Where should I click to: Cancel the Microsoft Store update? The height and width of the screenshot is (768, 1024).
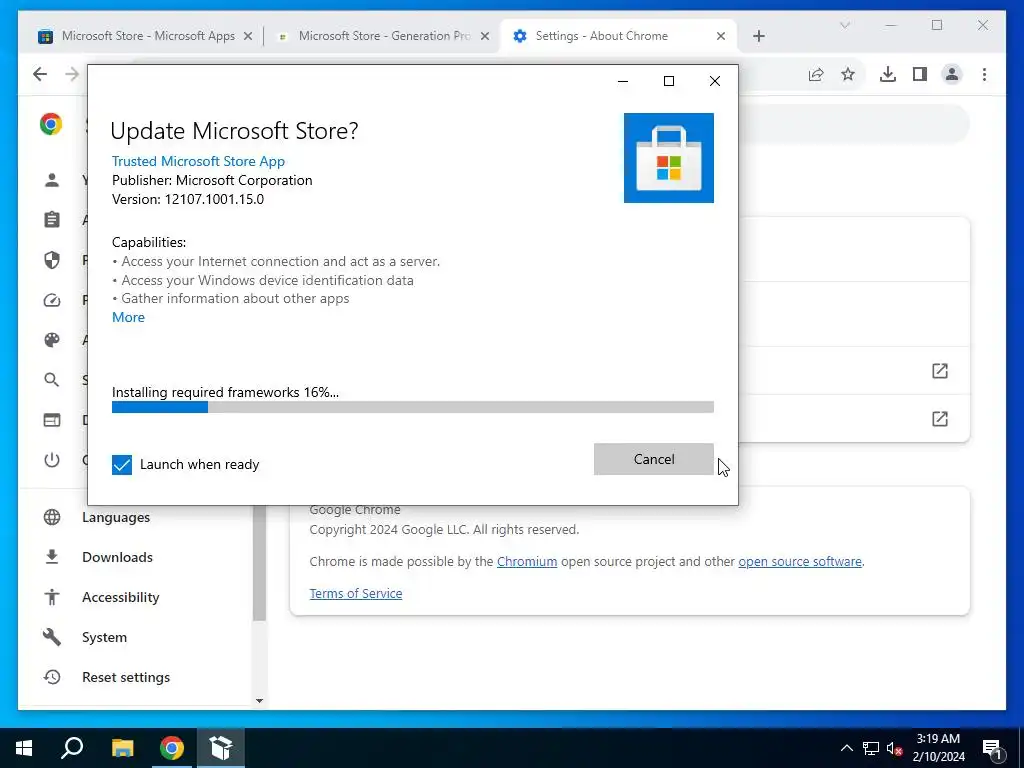tap(653, 459)
